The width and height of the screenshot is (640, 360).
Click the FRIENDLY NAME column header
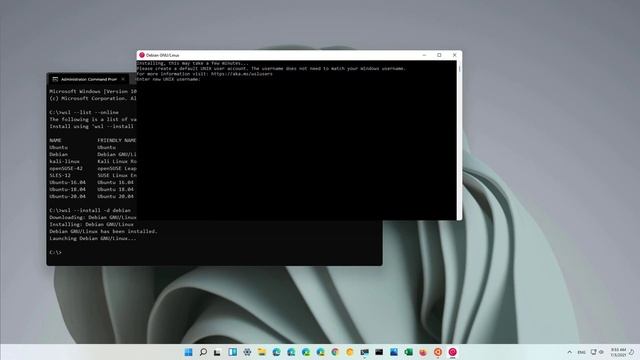coord(117,140)
